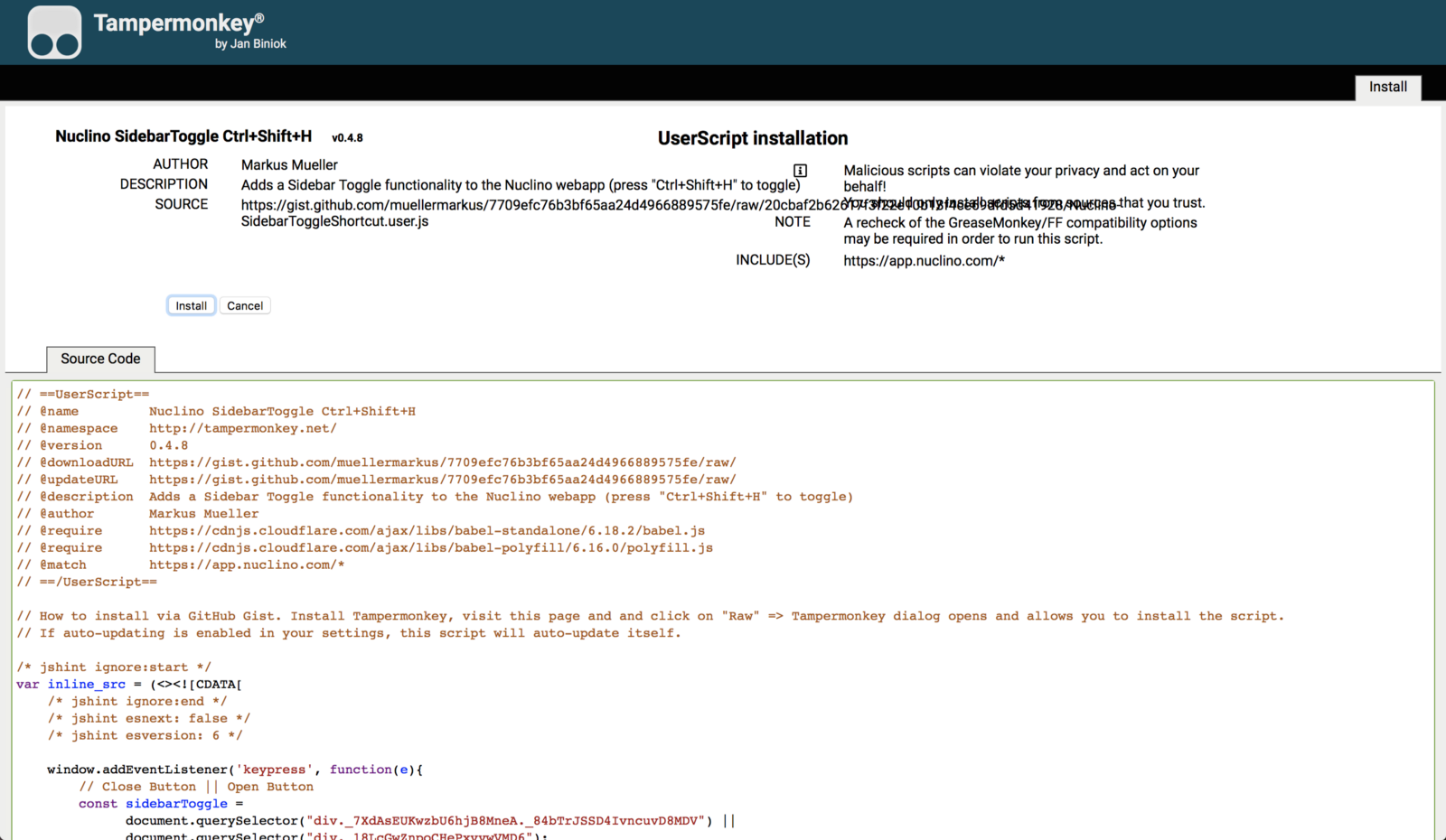Click the 'jshint esnext: false' comment
This screenshot has width=1446, height=840.
(149, 719)
